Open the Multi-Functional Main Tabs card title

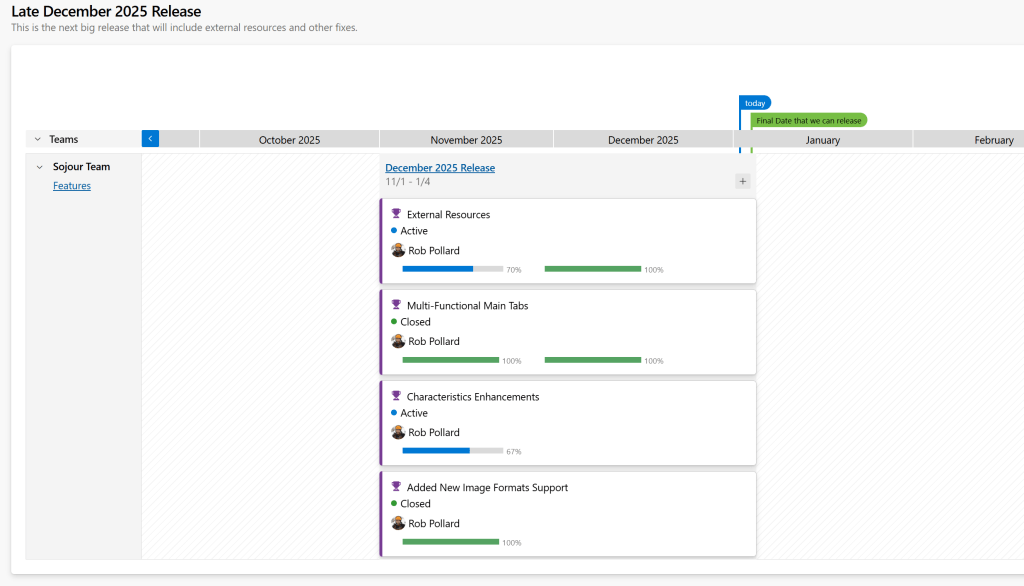pos(467,306)
